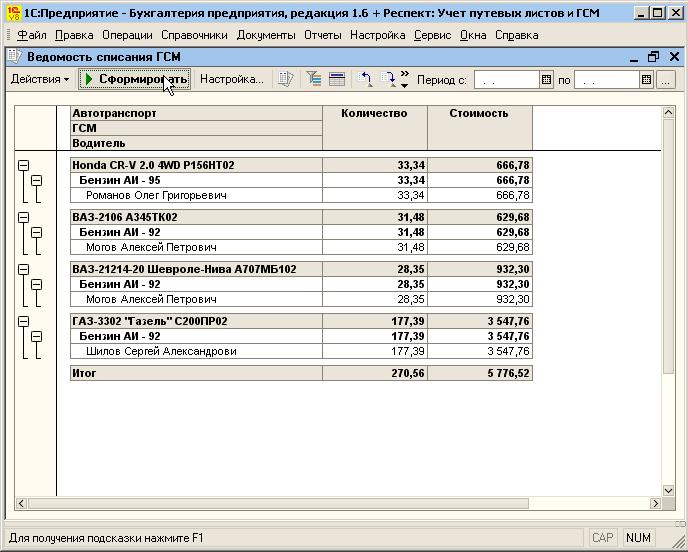Viewport: 688px width, 552px height.
Task: Open calendar for period end date
Action: point(646,80)
